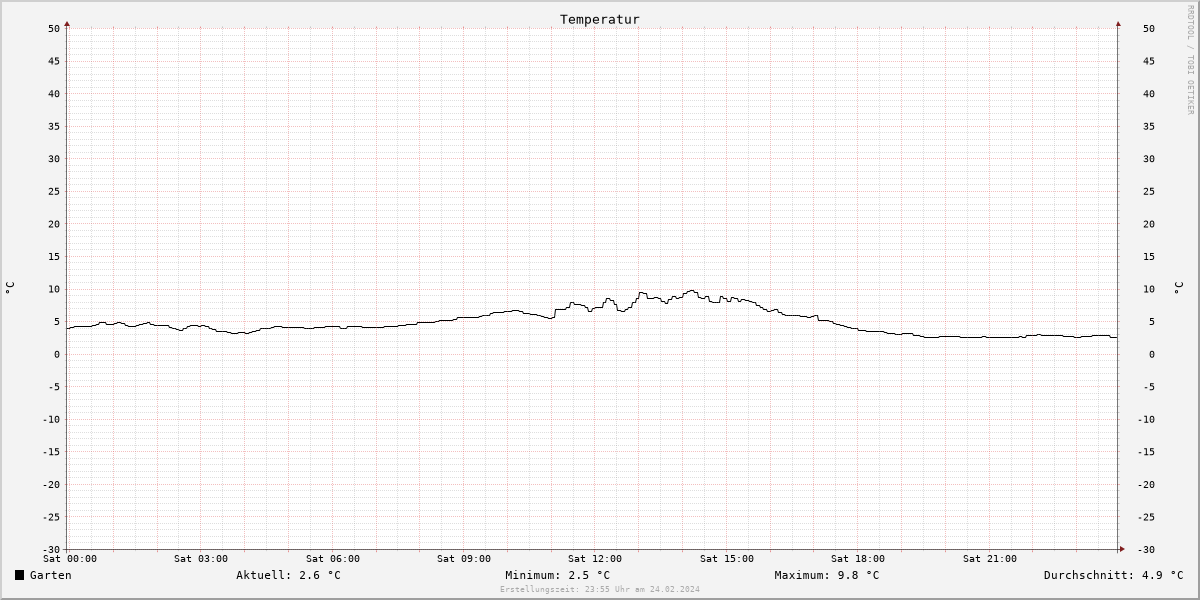Screen dimensions: 1200x600
Task: Click the 50 label on the right axis
Action: coord(1150,28)
